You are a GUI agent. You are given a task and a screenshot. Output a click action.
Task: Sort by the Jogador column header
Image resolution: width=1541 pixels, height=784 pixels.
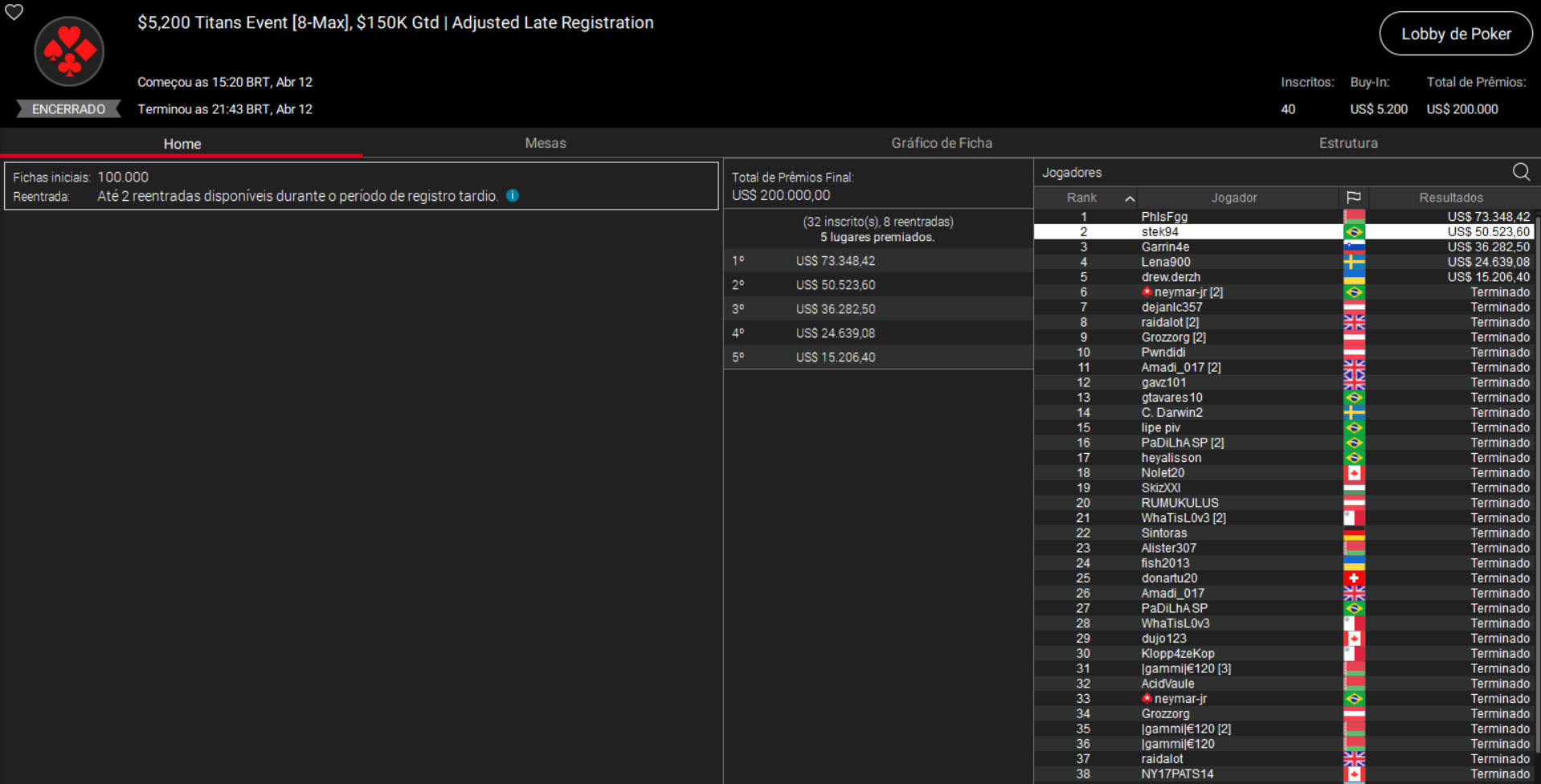pyautogui.click(x=1234, y=198)
